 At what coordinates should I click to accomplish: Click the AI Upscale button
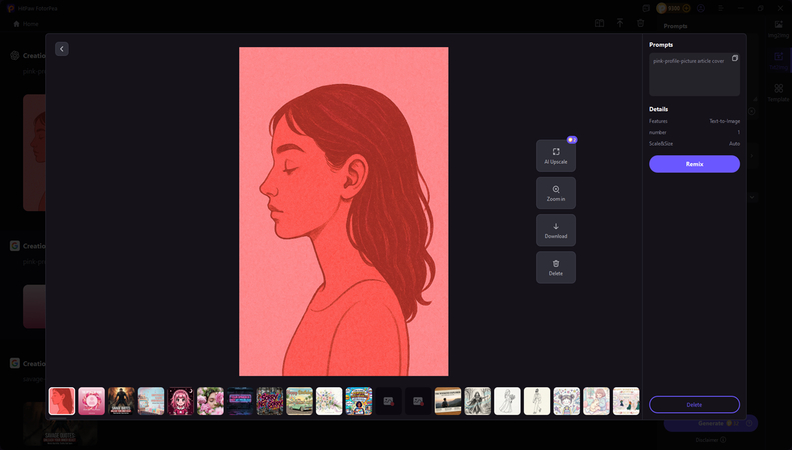point(555,155)
